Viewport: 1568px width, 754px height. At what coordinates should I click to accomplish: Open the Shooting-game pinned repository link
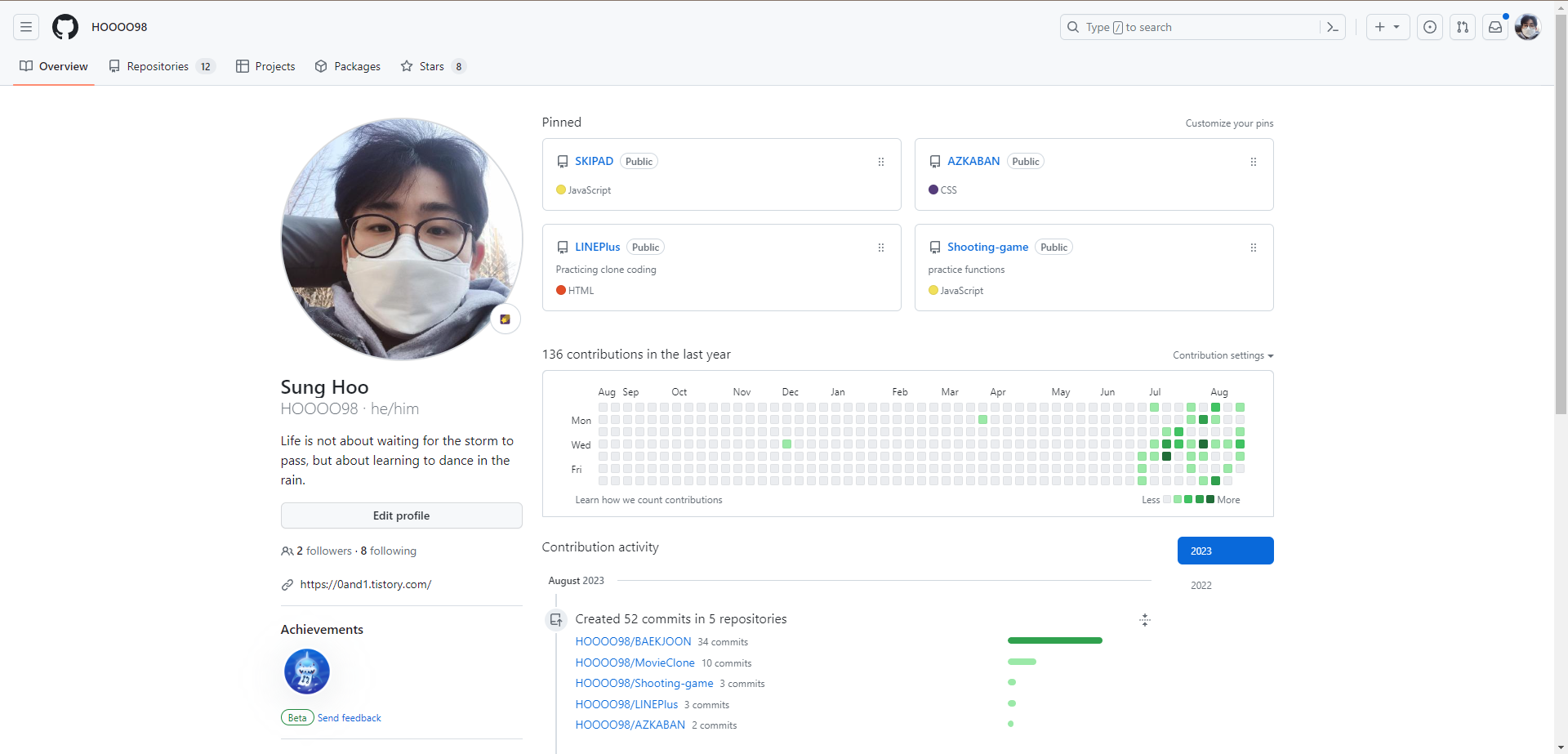coord(988,247)
